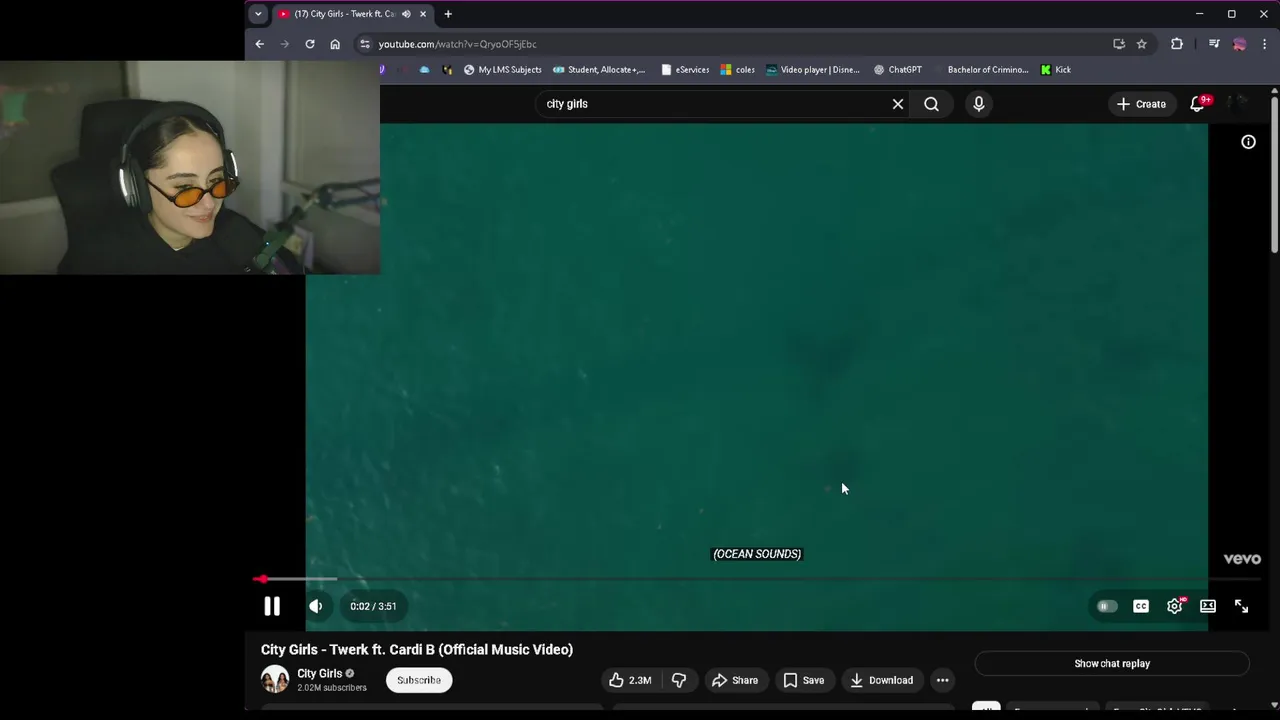Viewport: 1280px width, 720px height.
Task: Download the video
Action: coord(881,680)
